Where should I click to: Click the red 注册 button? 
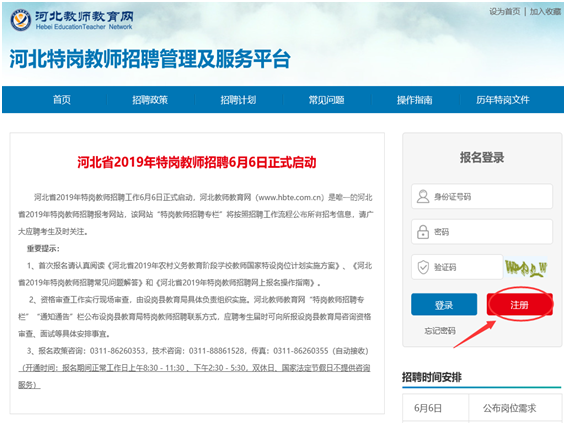pyautogui.click(x=519, y=304)
